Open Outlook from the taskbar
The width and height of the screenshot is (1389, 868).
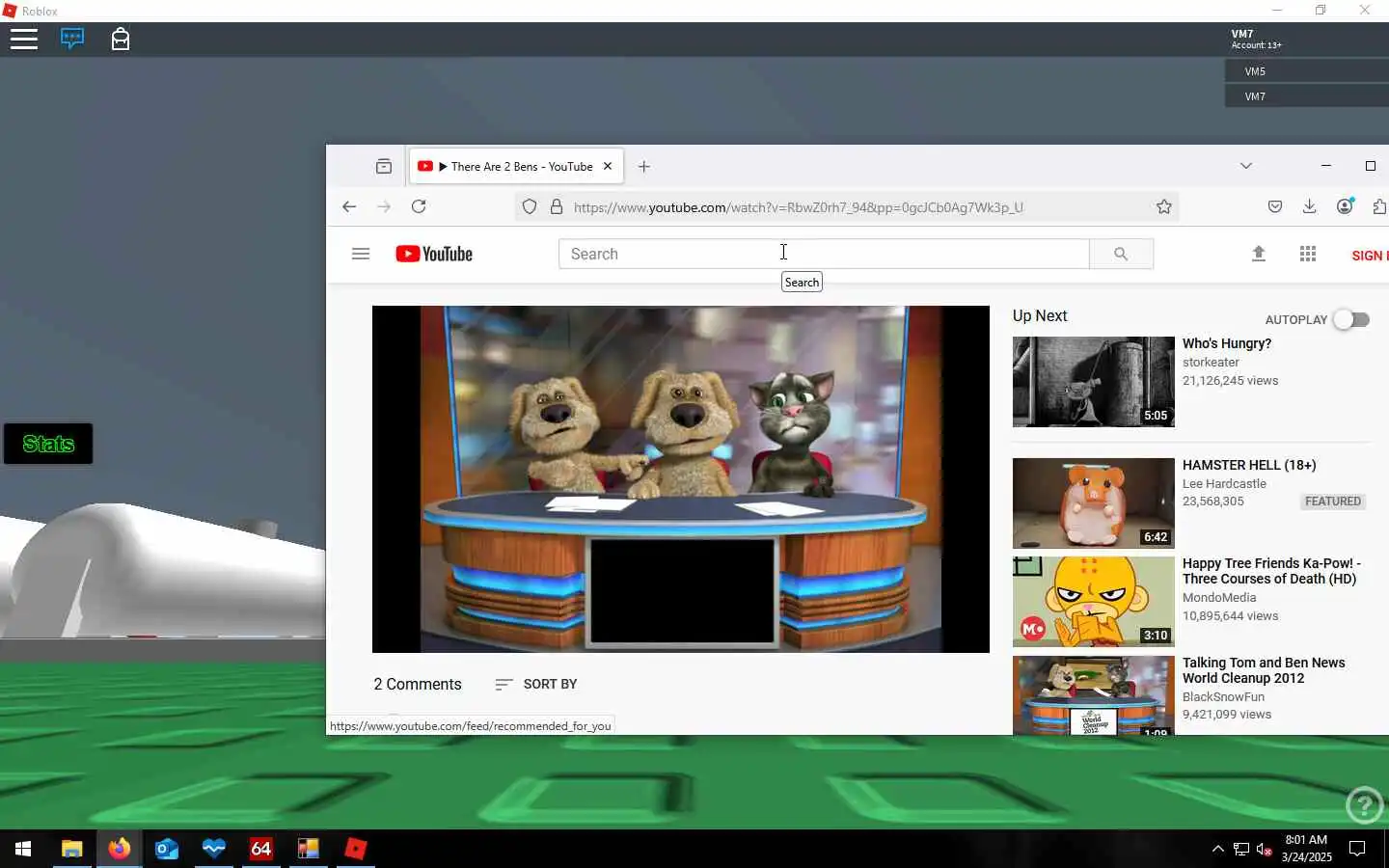tap(166, 849)
